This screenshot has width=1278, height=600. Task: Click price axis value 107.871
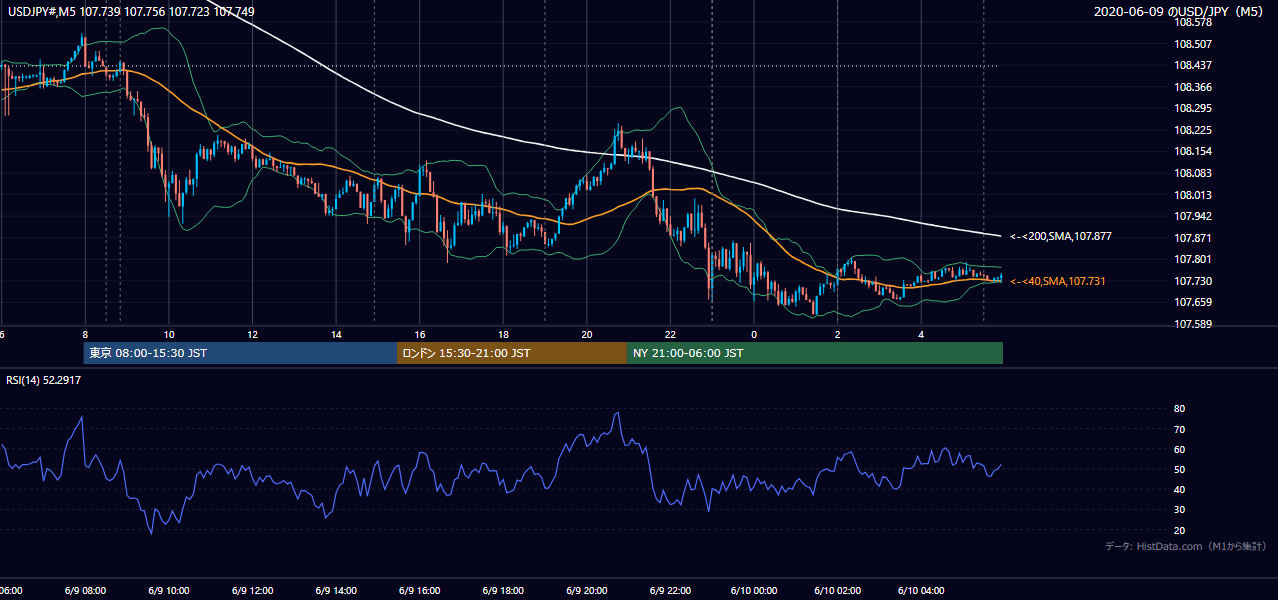click(1192, 238)
